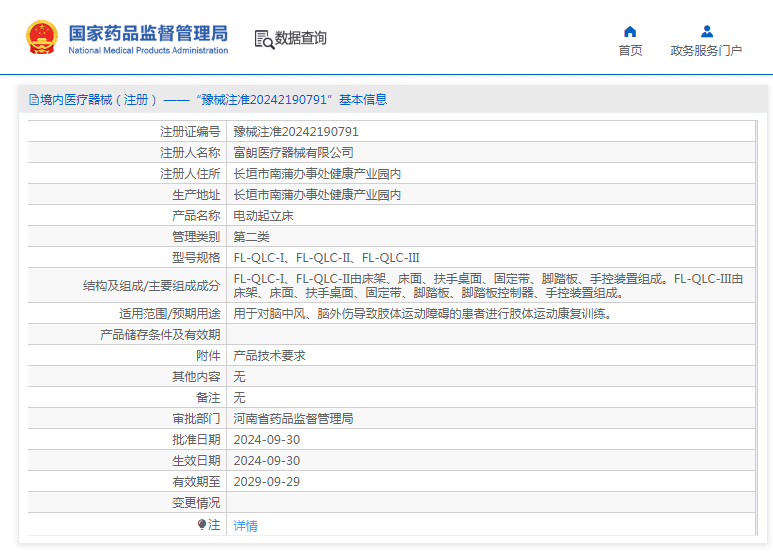The image size is (773, 557).
Task: Click the 产品储存条件及有效期 label
Action: [x=160, y=335]
